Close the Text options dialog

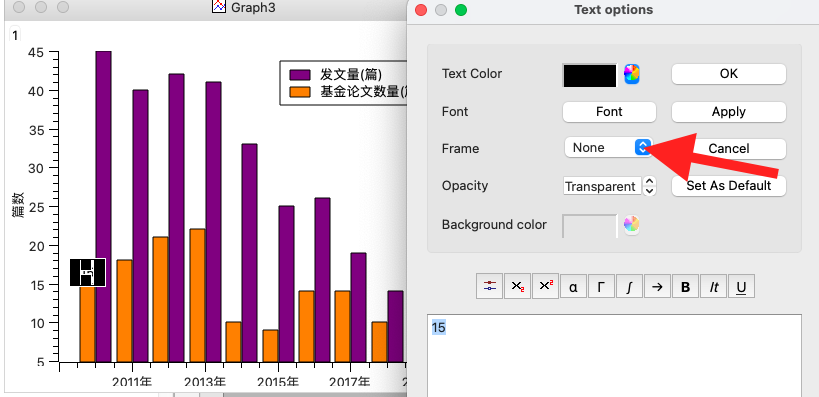click(421, 10)
